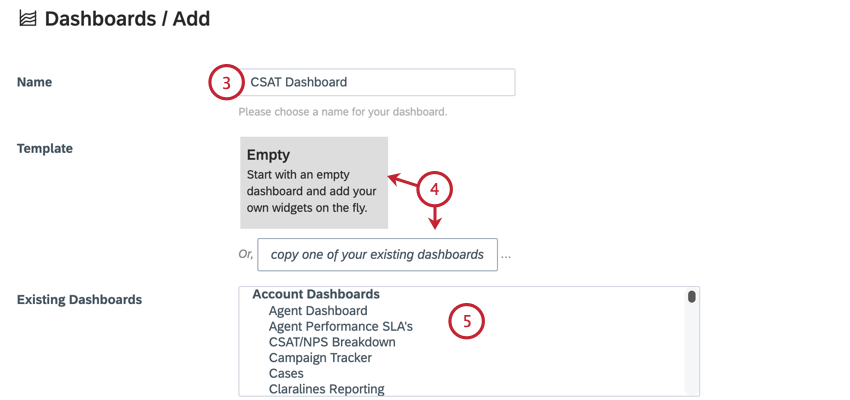Click the red step 4 marker
The image size is (850, 400).
point(434,189)
